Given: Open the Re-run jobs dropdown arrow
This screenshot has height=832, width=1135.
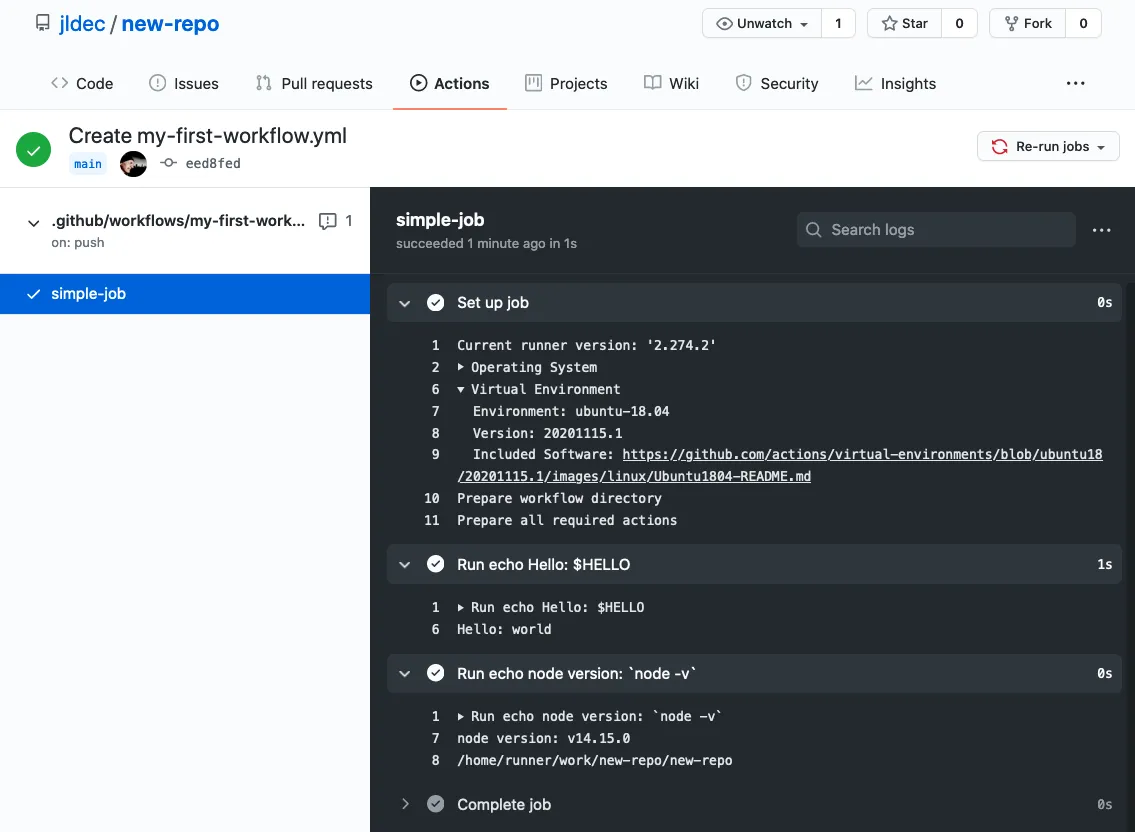Looking at the screenshot, I should (1101, 145).
